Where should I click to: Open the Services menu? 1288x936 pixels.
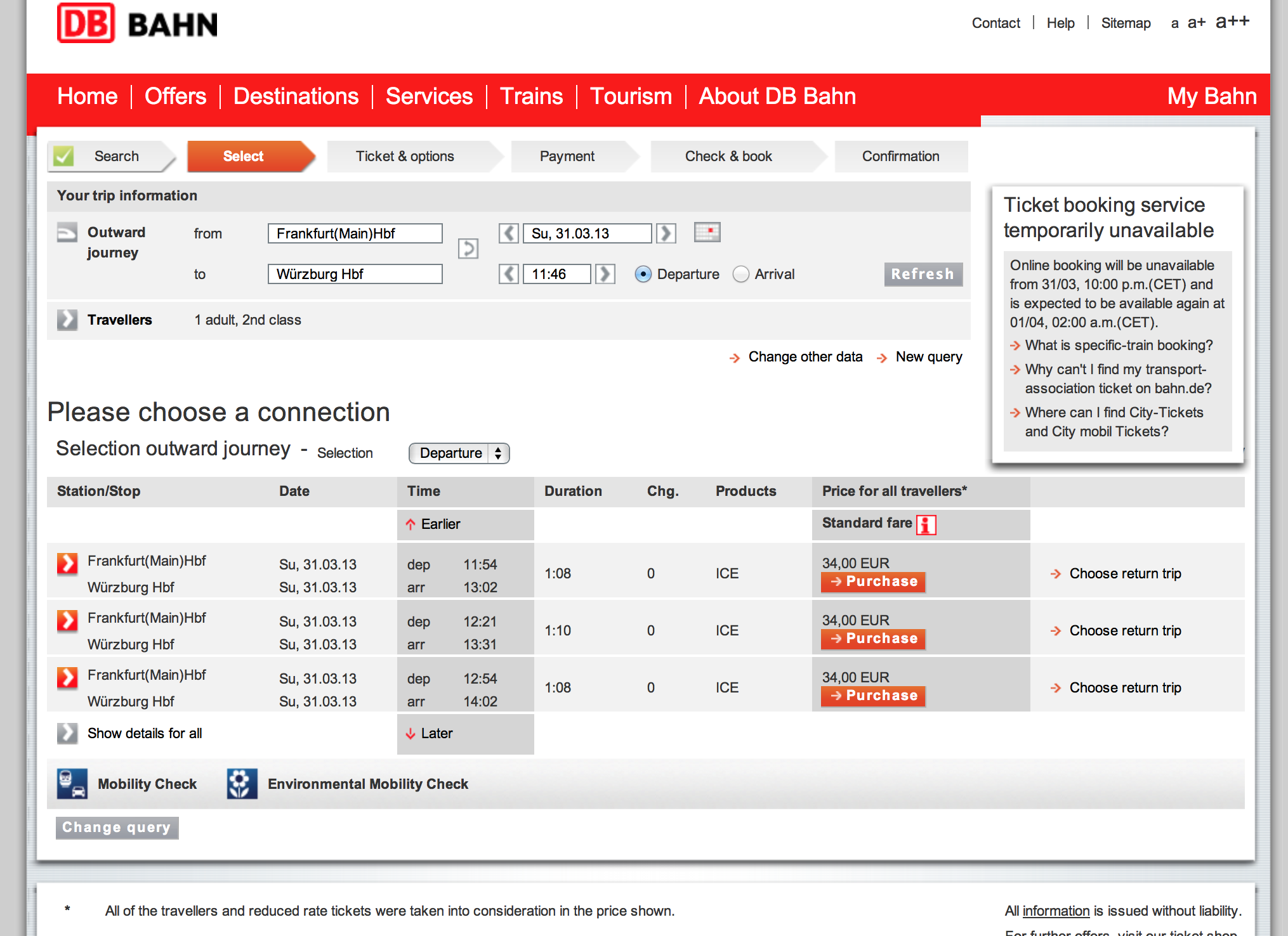pos(429,96)
